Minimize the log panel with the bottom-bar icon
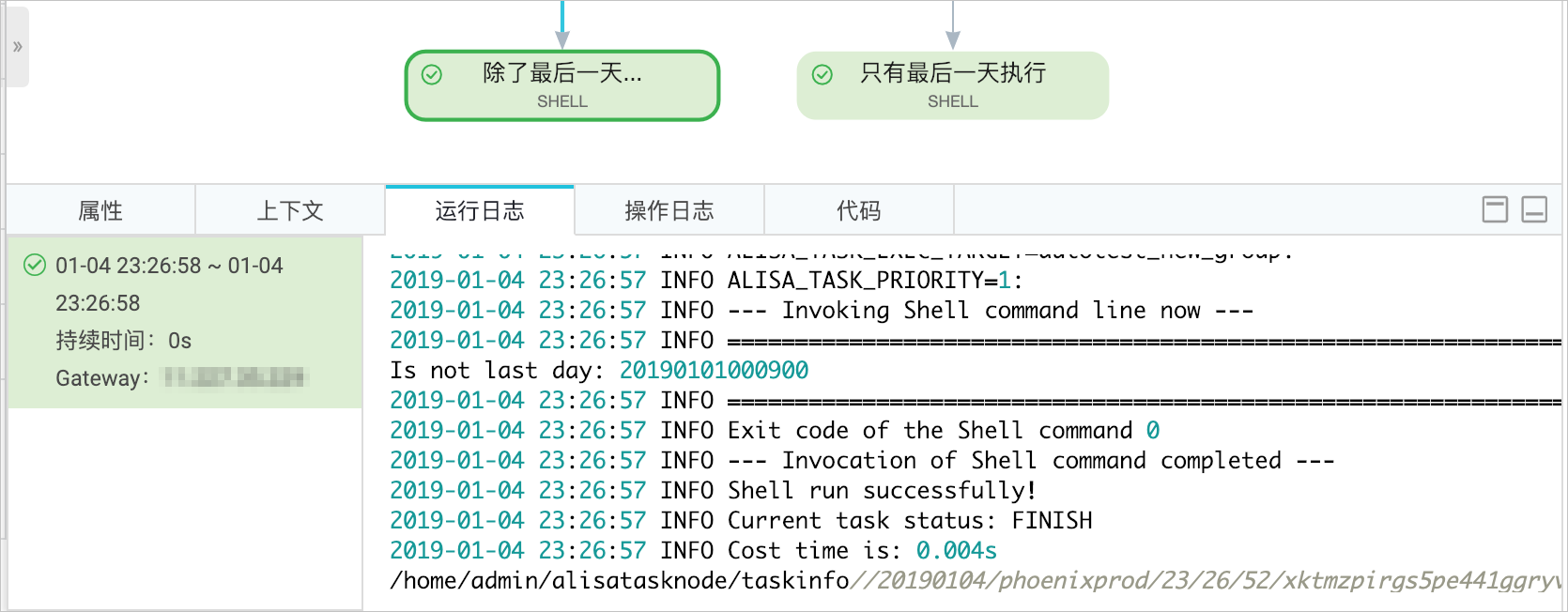The image size is (1568, 612). (x=1534, y=209)
